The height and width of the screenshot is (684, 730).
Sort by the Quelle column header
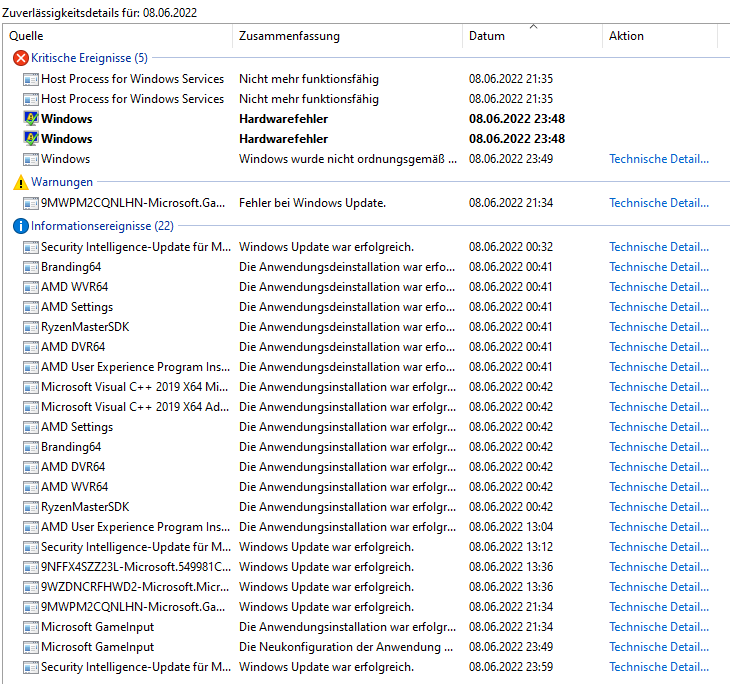tap(117, 36)
